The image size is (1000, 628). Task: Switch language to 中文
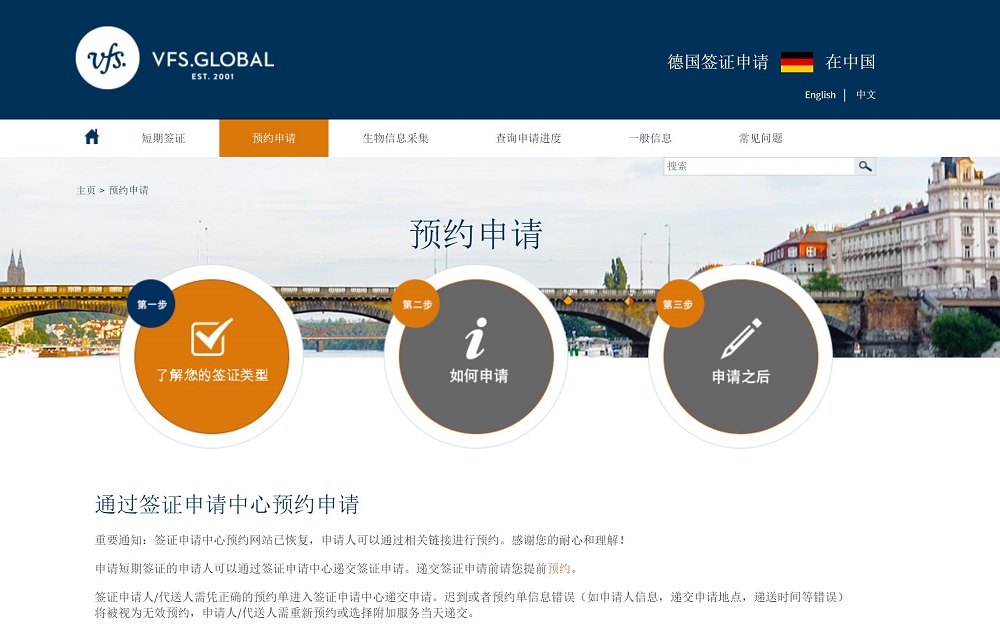(865, 94)
